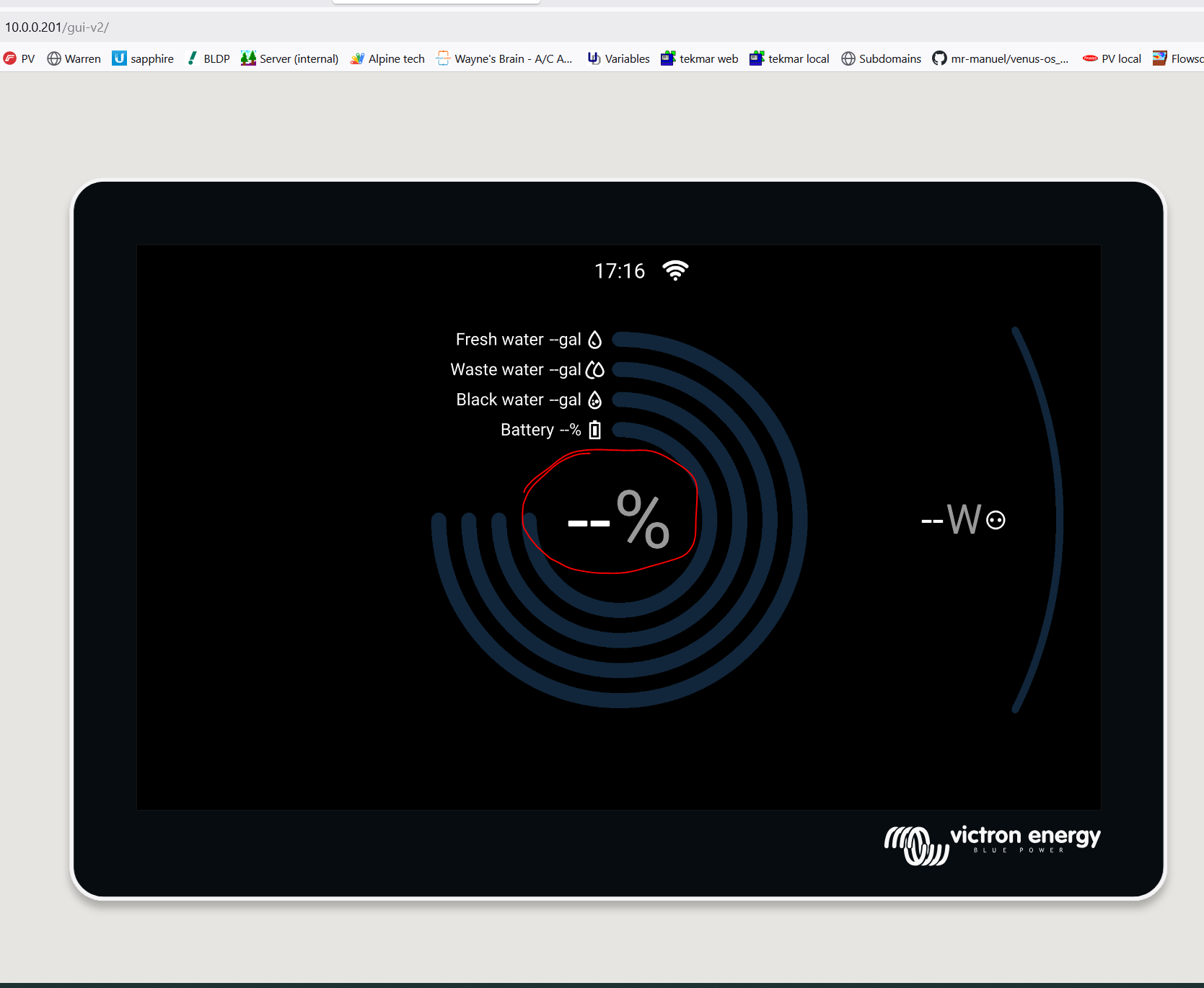Open the Warren bookmark
The height and width of the screenshot is (988, 1204).
pyautogui.click(x=74, y=58)
